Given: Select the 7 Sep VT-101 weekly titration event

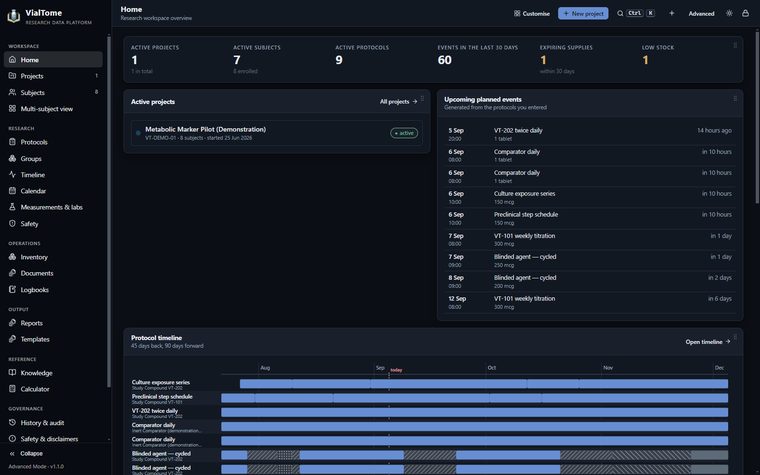Looking at the screenshot, I should 590,239.
